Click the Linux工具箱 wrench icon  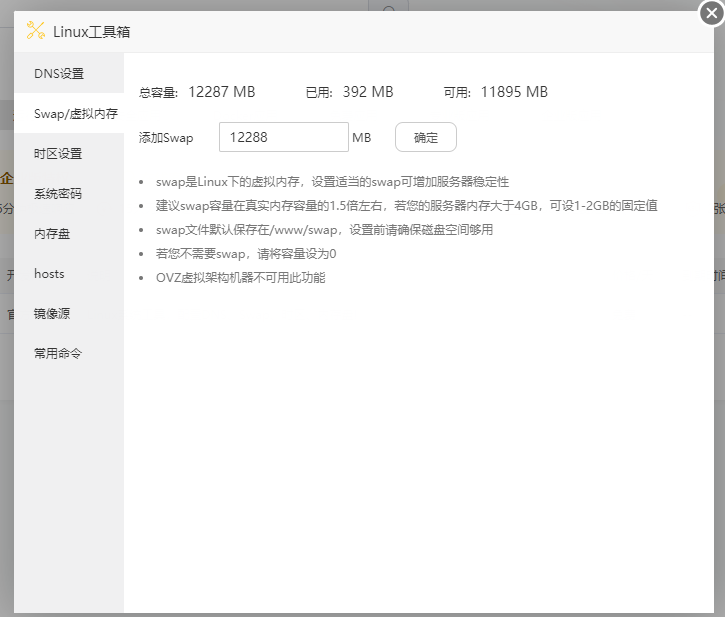click(36, 31)
